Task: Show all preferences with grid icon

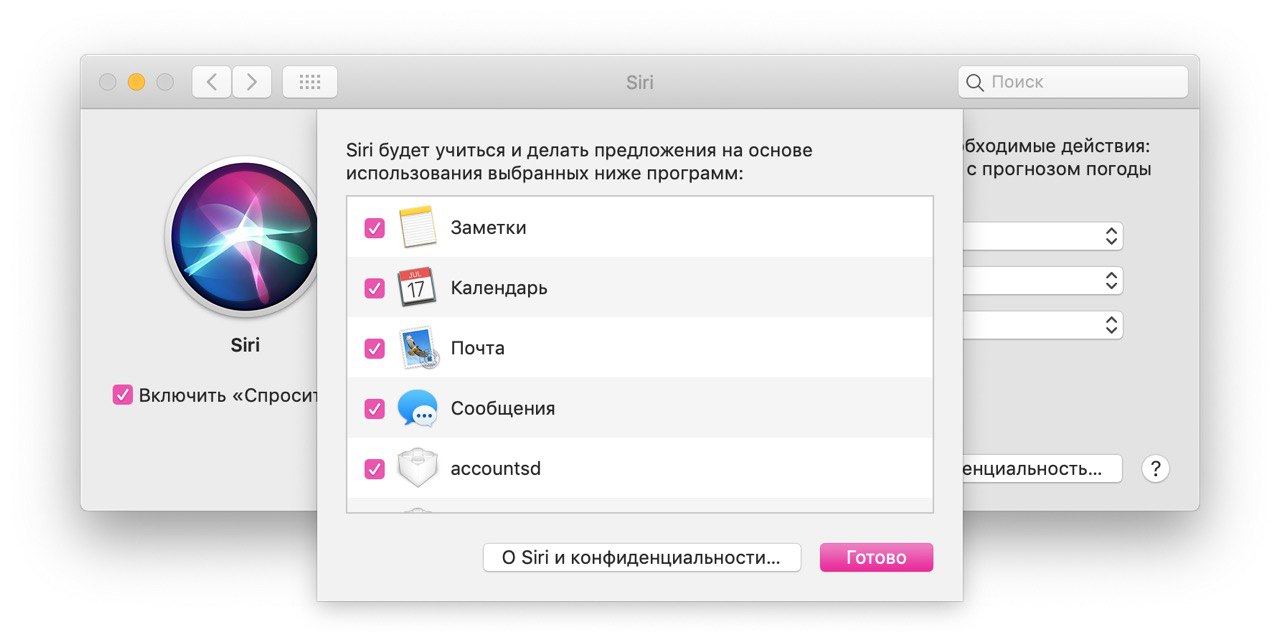Action: (310, 82)
